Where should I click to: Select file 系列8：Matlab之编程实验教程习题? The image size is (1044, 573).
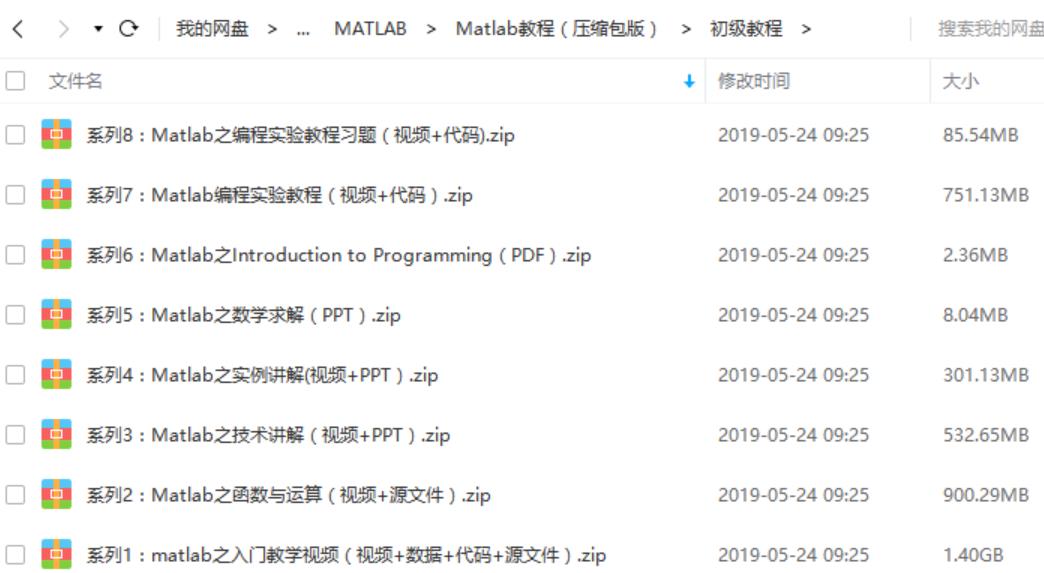tap(300, 135)
